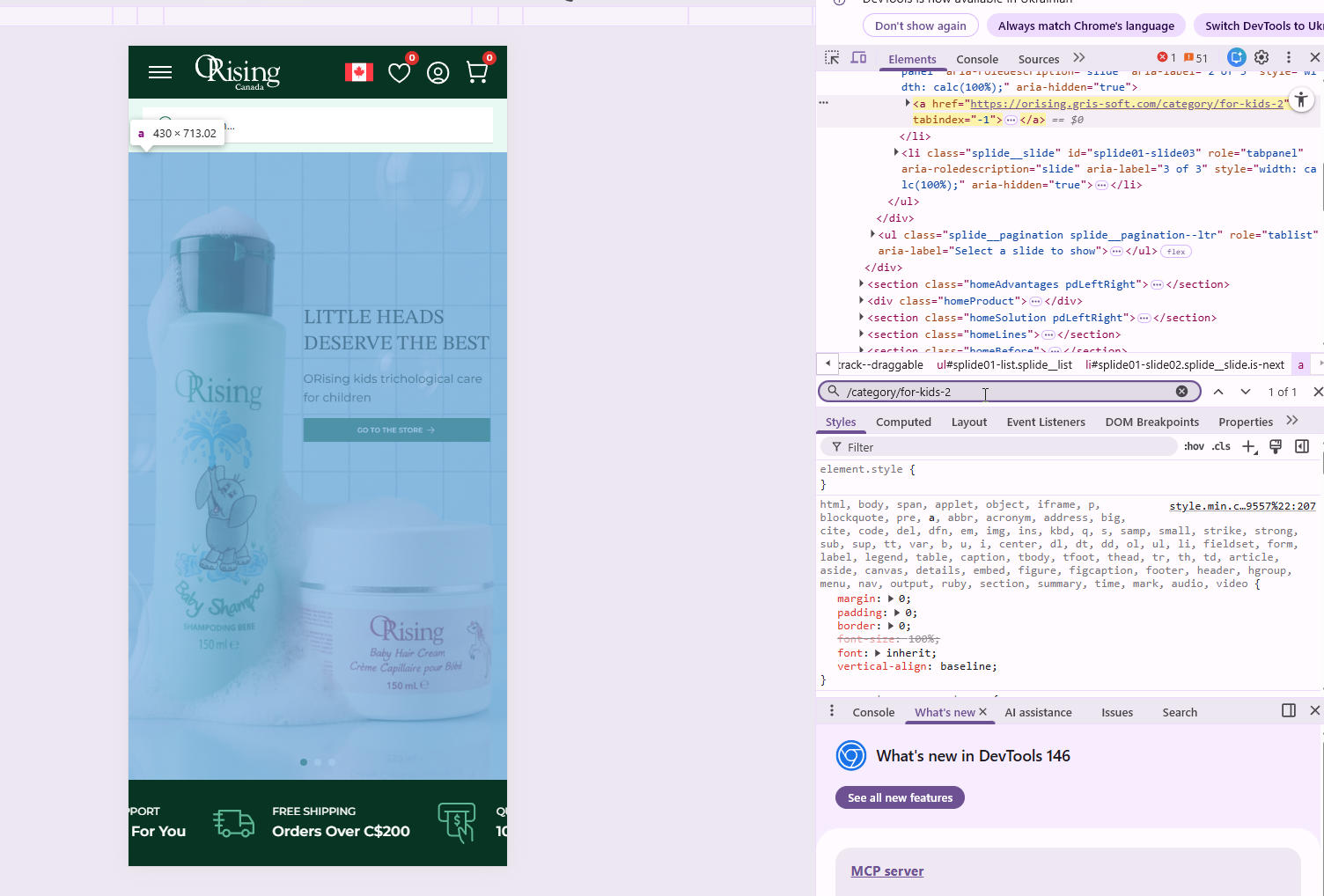Close the What's new drawer tab
Image resolution: width=1324 pixels, height=896 pixels.
983,712
